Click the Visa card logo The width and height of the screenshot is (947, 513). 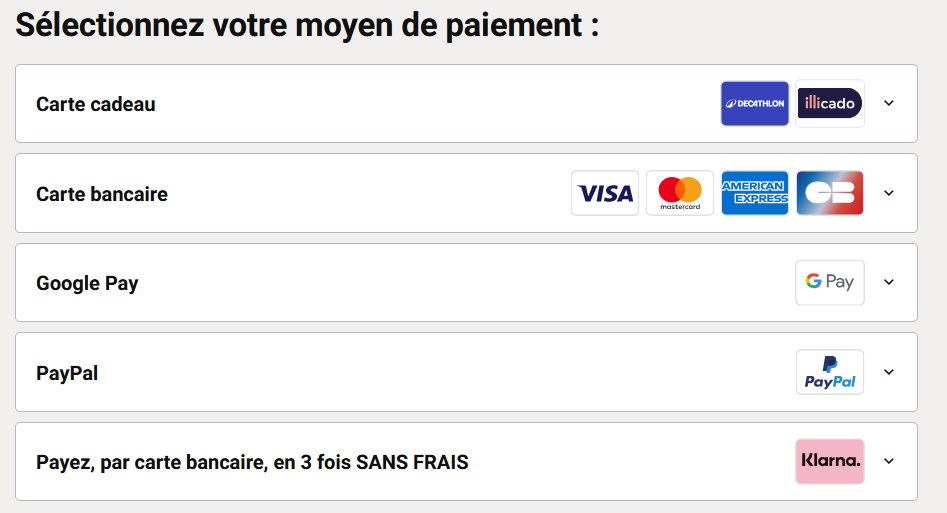click(605, 193)
